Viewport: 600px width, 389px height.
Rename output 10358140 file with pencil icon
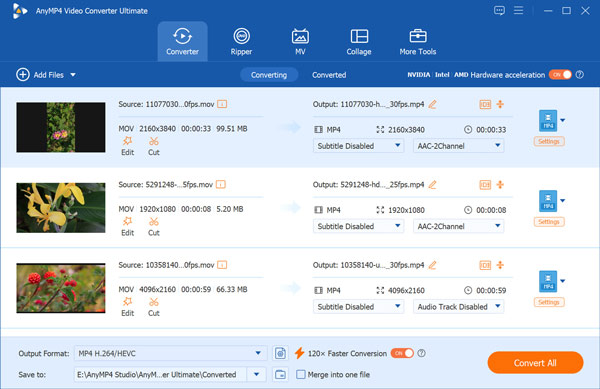tap(432, 265)
